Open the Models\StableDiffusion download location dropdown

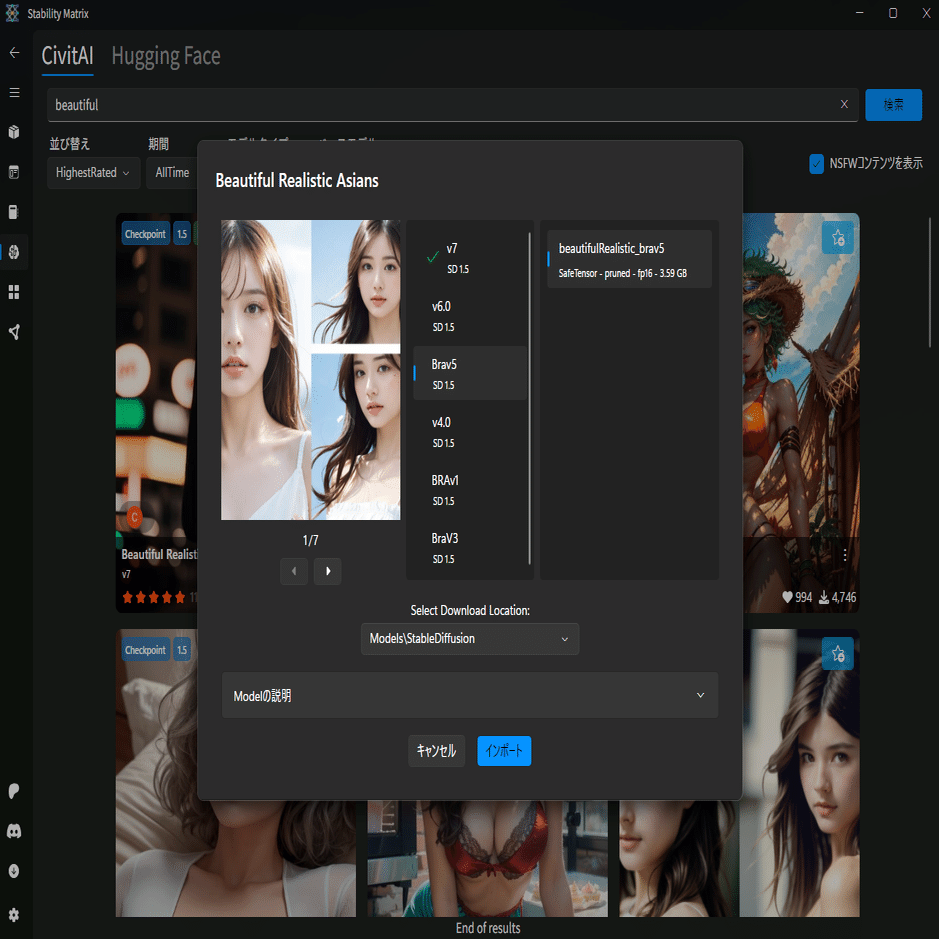click(x=470, y=639)
